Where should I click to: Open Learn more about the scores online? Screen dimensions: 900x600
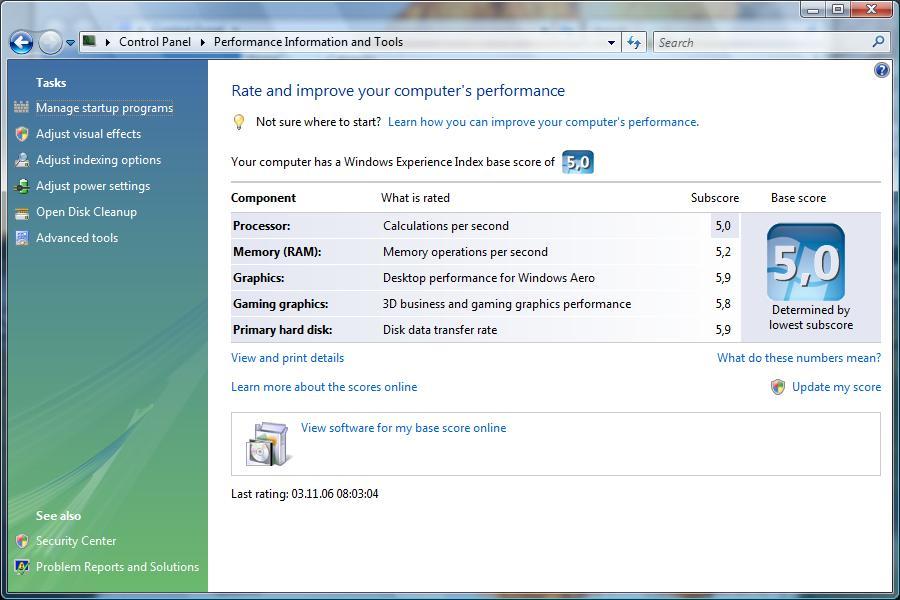pyautogui.click(x=324, y=387)
